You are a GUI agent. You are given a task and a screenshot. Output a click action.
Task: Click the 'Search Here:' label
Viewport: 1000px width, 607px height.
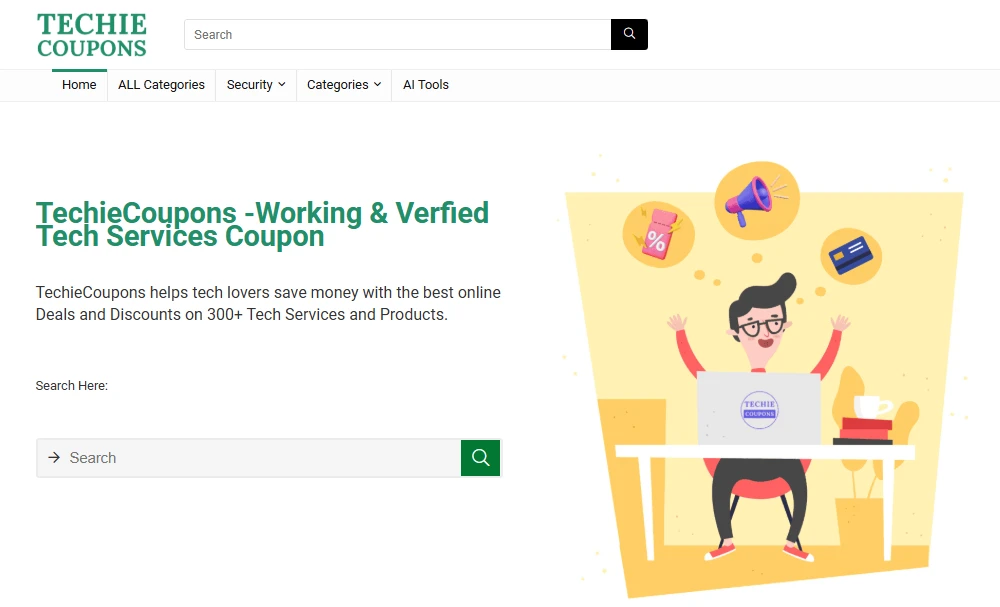[71, 386]
